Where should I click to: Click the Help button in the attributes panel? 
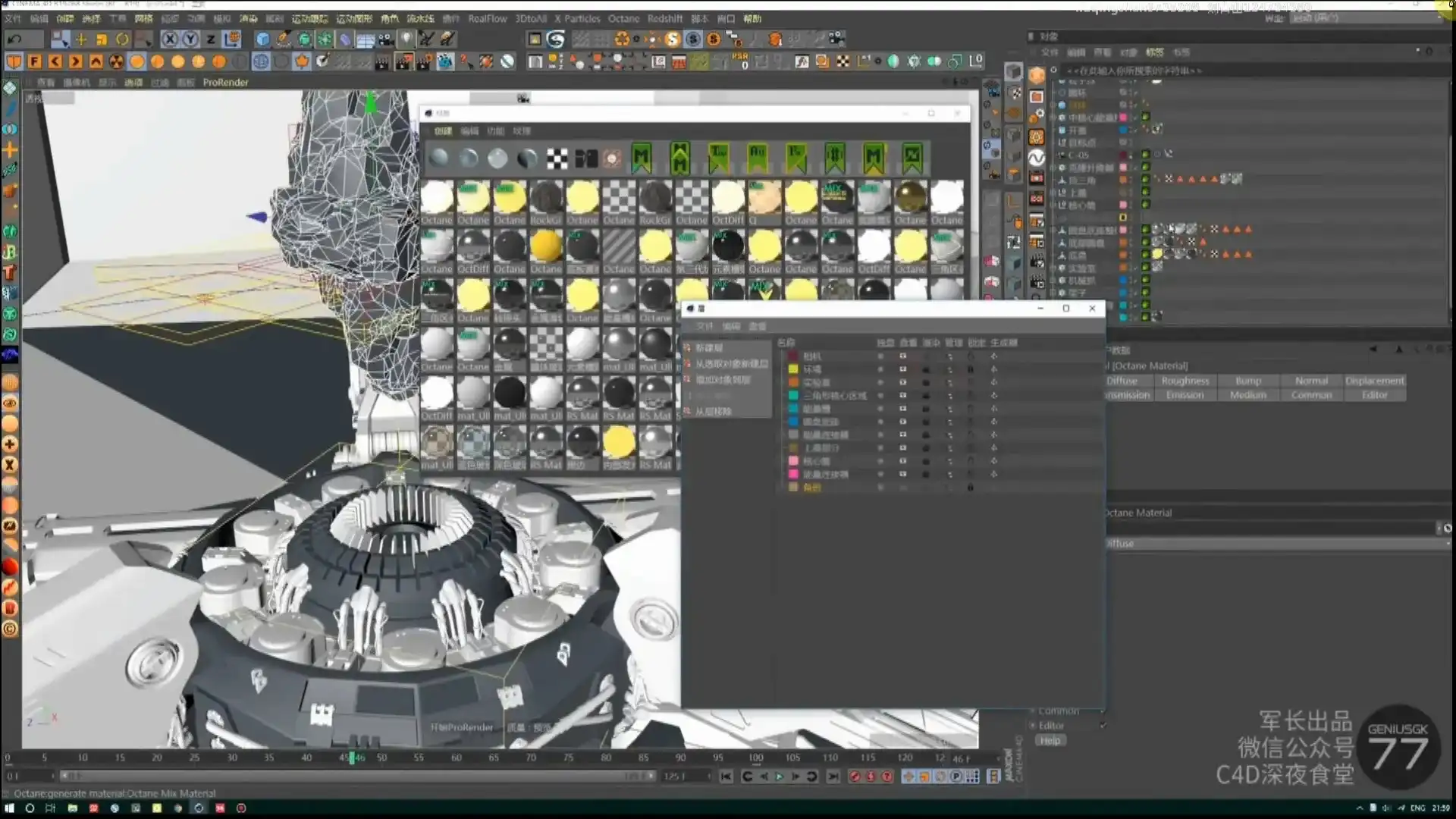tap(1050, 740)
